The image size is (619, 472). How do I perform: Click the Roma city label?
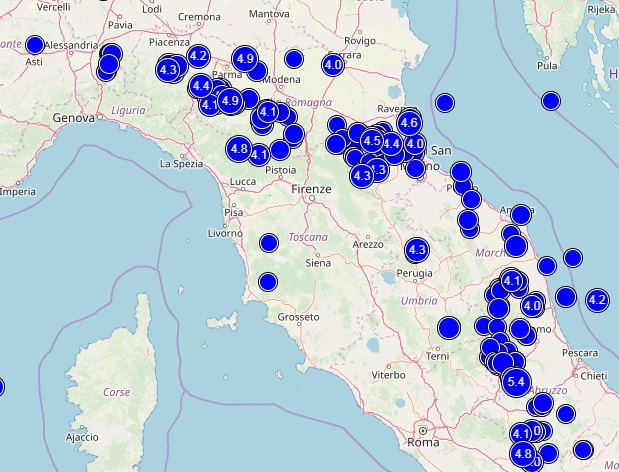422,442
